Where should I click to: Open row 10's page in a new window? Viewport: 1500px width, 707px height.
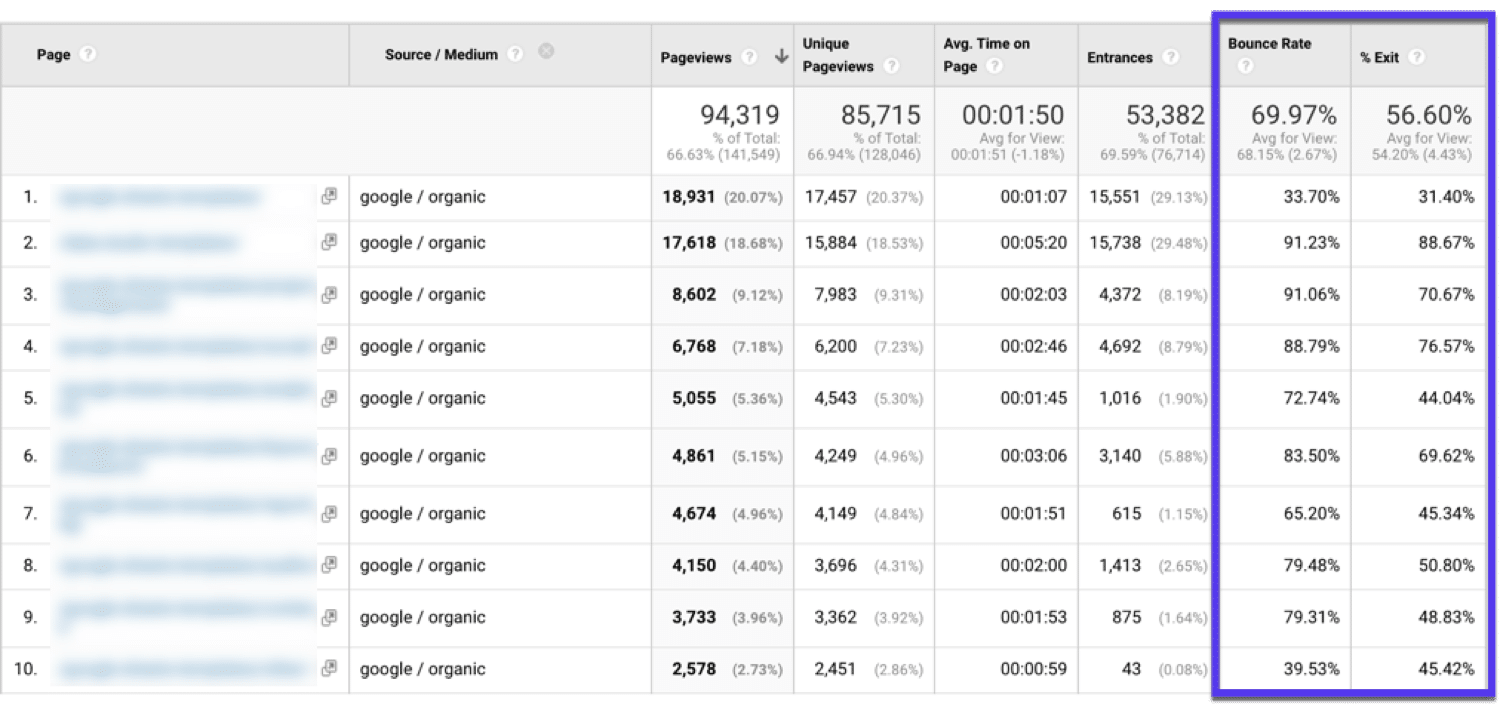[x=330, y=669]
